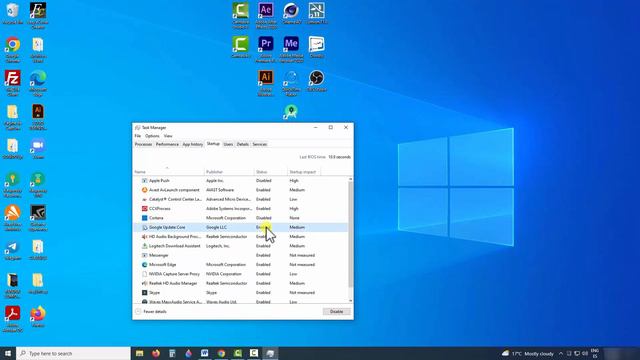Image resolution: width=640 pixels, height=360 pixels.
Task: Sort by Startup impact column header
Action: (304, 172)
